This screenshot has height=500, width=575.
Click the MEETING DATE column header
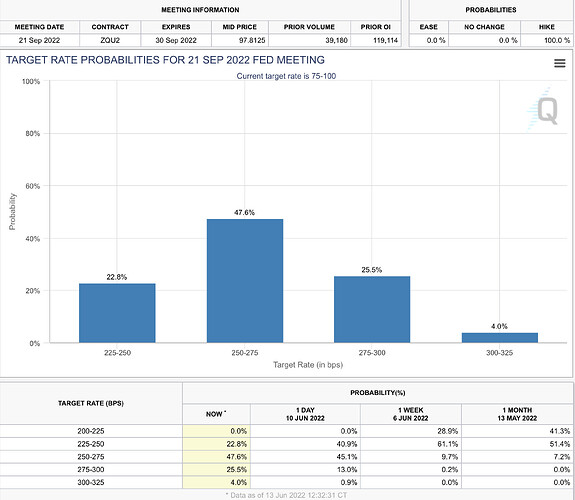click(39, 27)
